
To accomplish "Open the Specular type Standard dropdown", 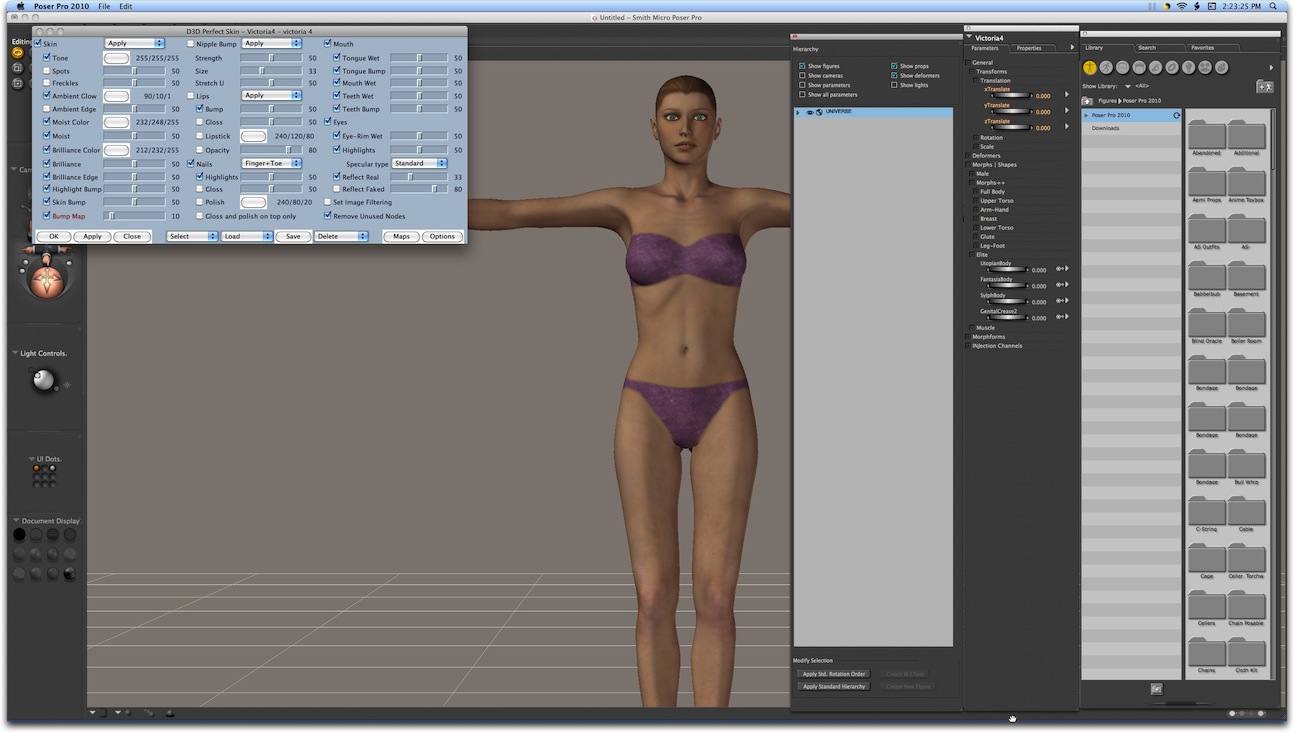I will (x=419, y=163).
